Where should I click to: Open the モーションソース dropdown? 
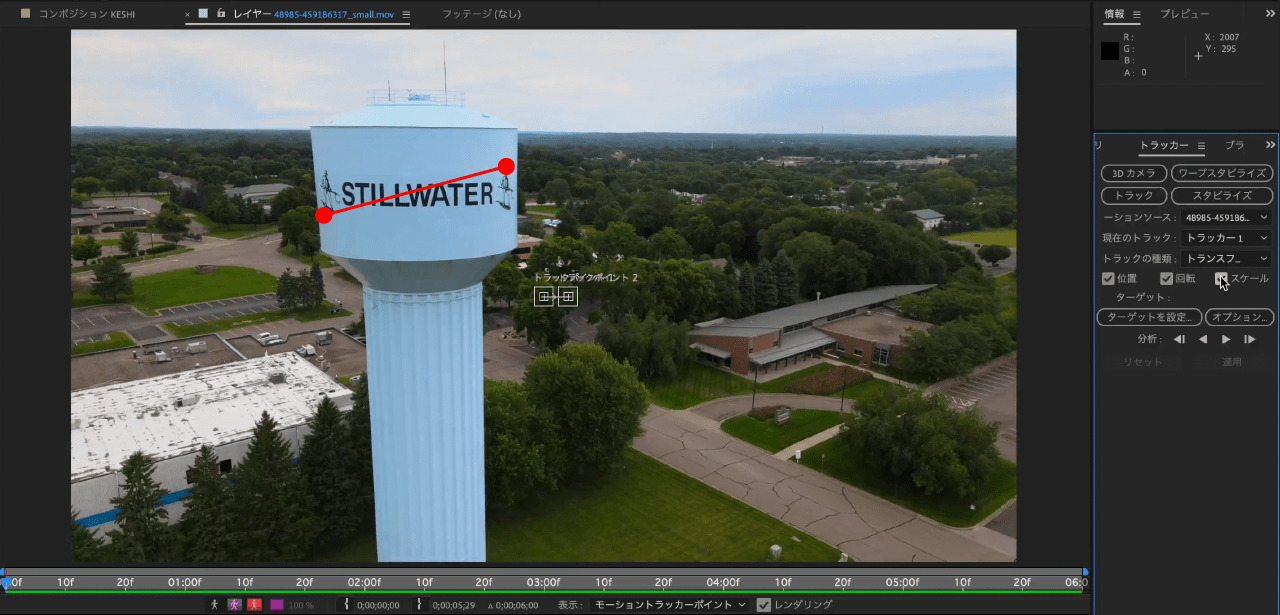tap(1226, 217)
